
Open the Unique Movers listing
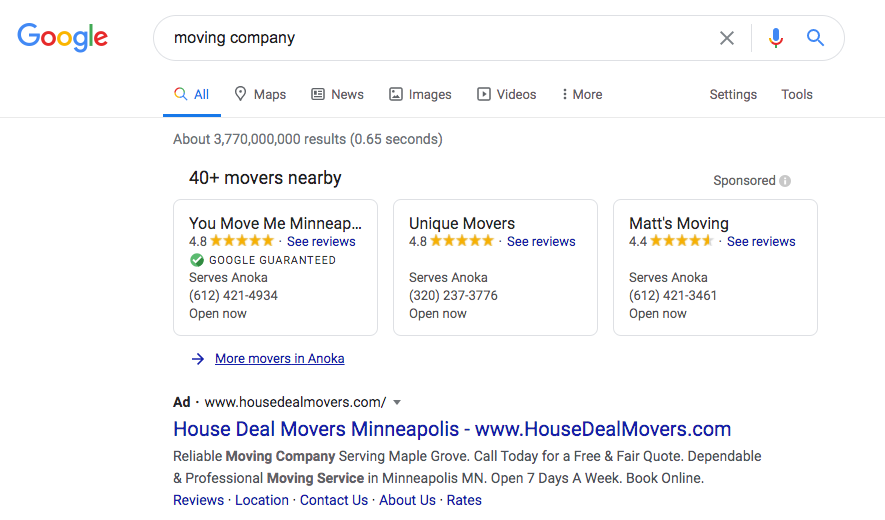462,223
